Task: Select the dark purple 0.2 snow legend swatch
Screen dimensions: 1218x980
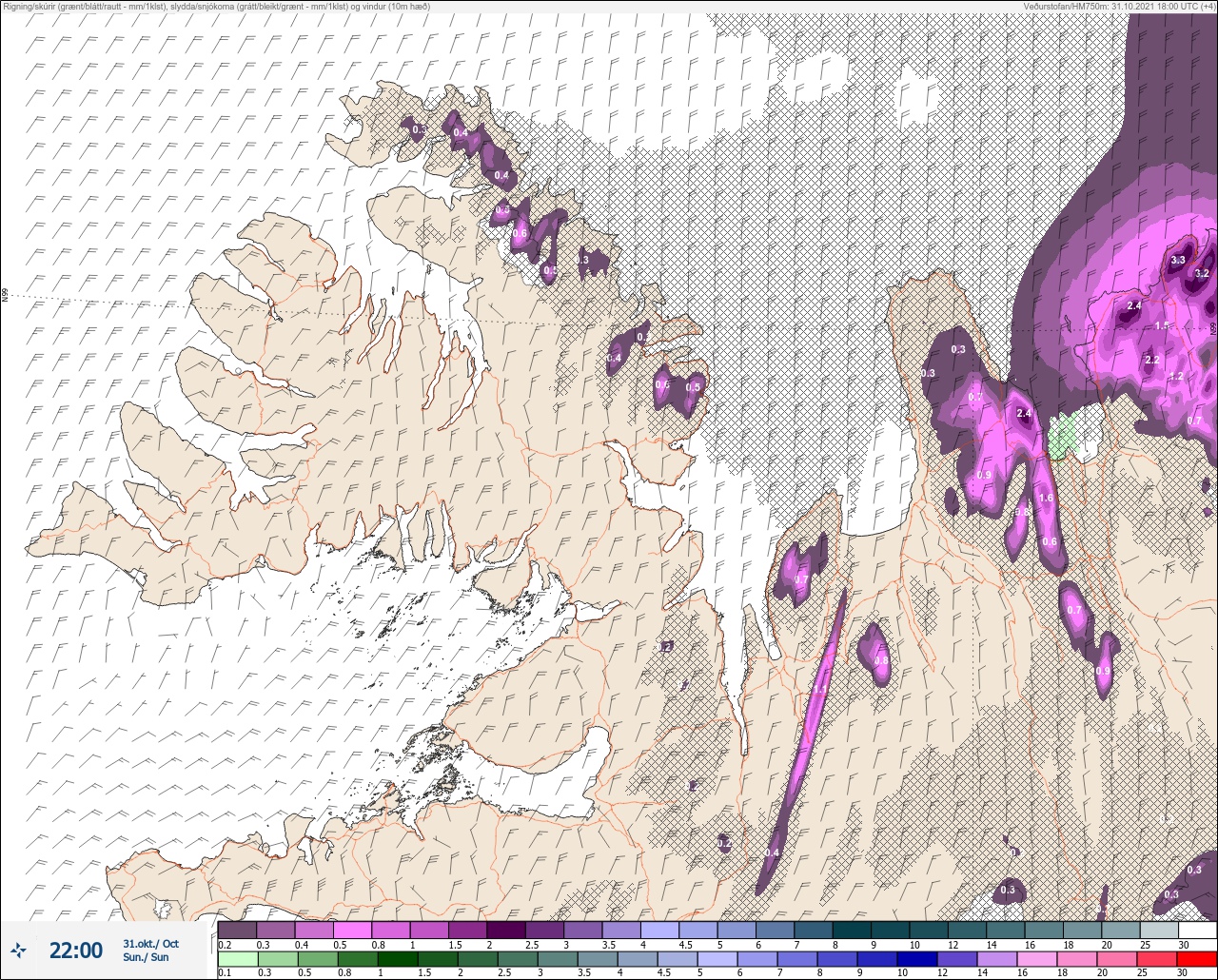Action: (x=237, y=930)
